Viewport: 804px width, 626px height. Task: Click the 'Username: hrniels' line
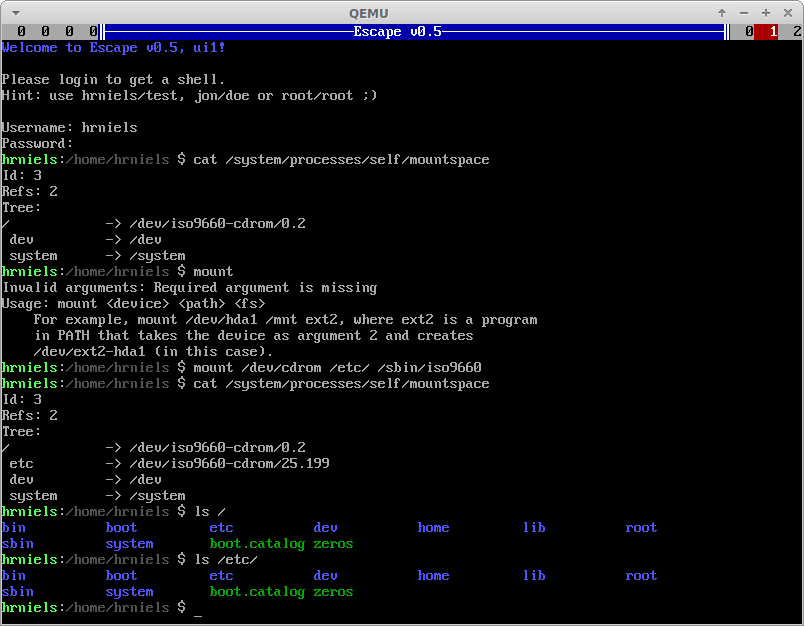[70, 128]
